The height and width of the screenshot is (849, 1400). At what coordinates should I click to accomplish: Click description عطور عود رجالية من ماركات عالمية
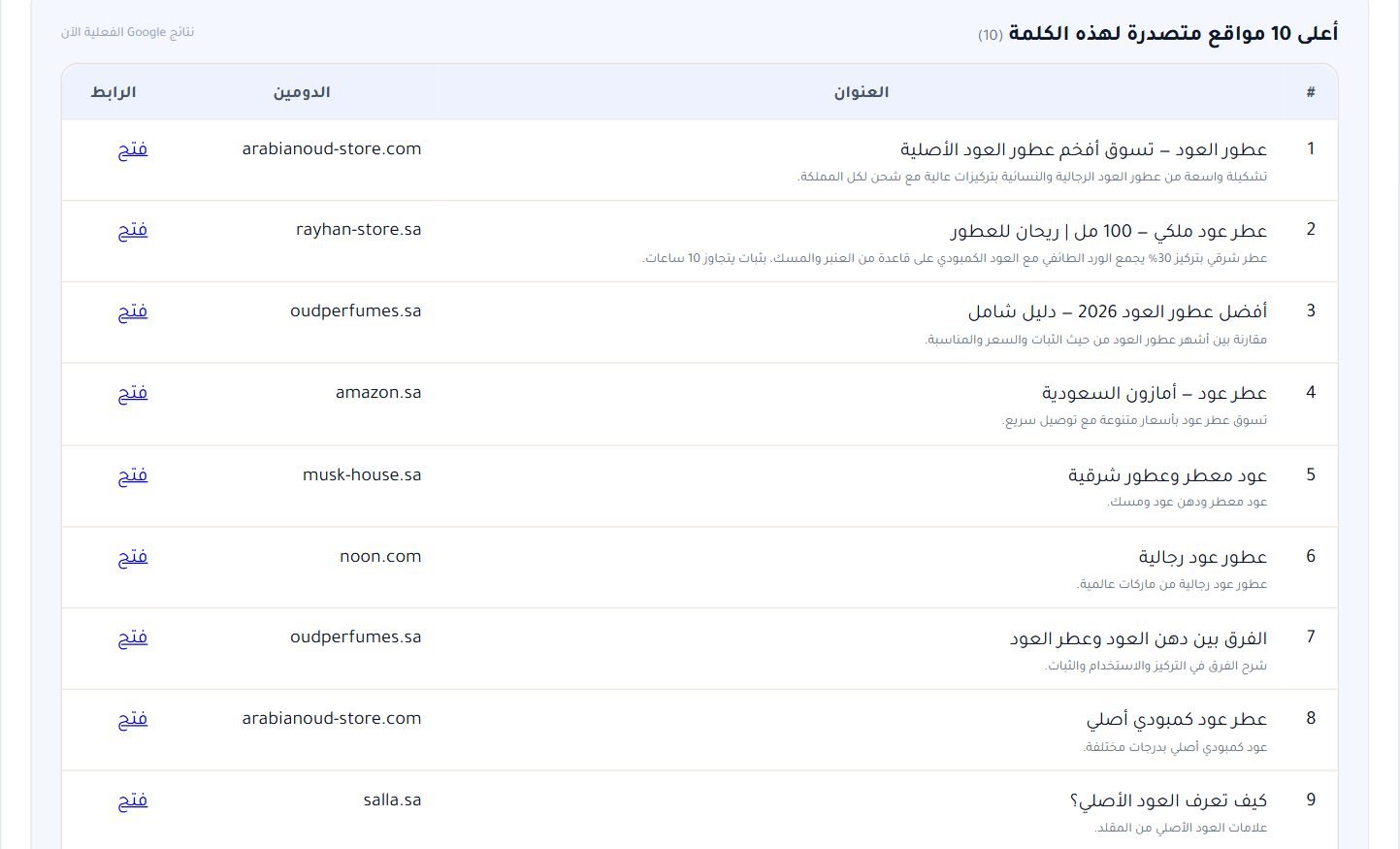pos(1172,584)
